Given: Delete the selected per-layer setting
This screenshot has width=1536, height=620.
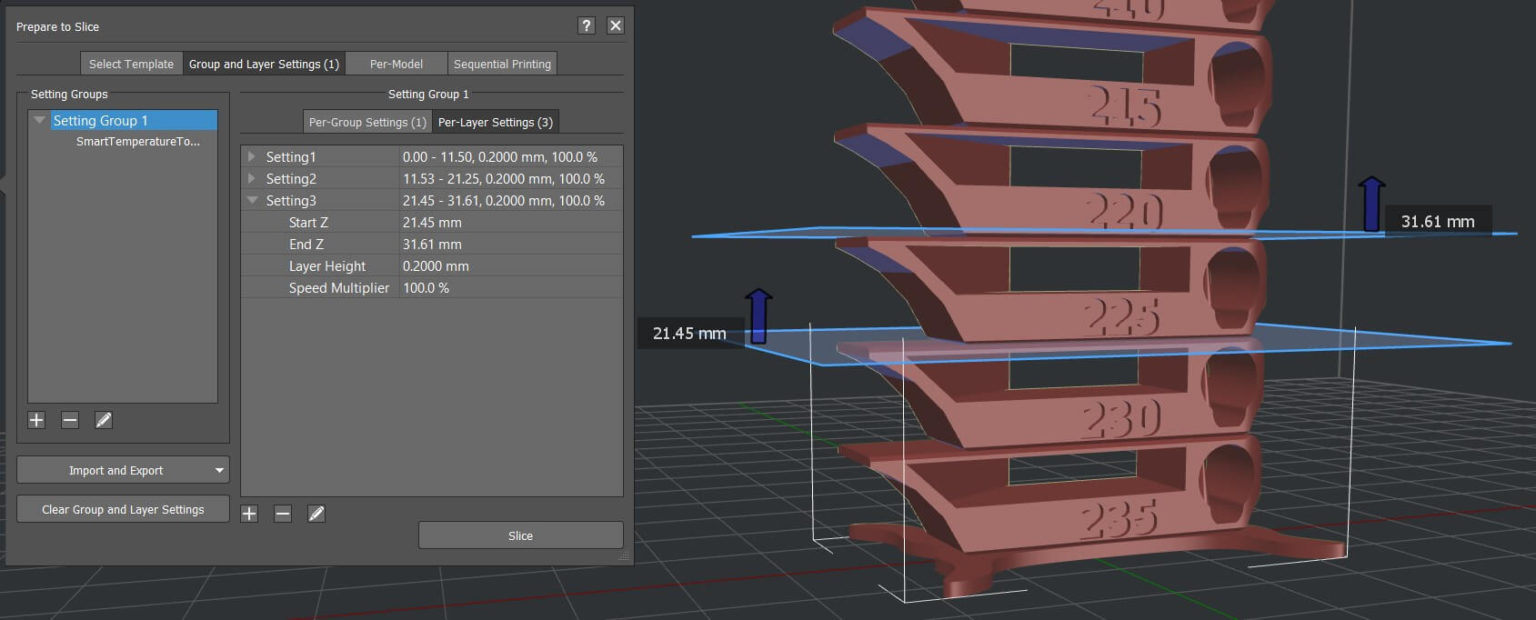Looking at the screenshot, I should [x=282, y=513].
